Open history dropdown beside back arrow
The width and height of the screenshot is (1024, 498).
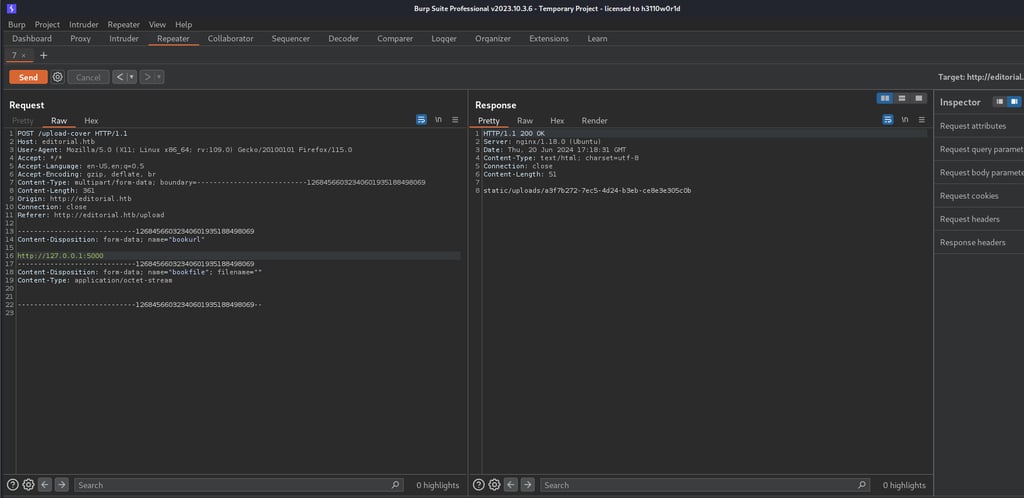(132, 77)
